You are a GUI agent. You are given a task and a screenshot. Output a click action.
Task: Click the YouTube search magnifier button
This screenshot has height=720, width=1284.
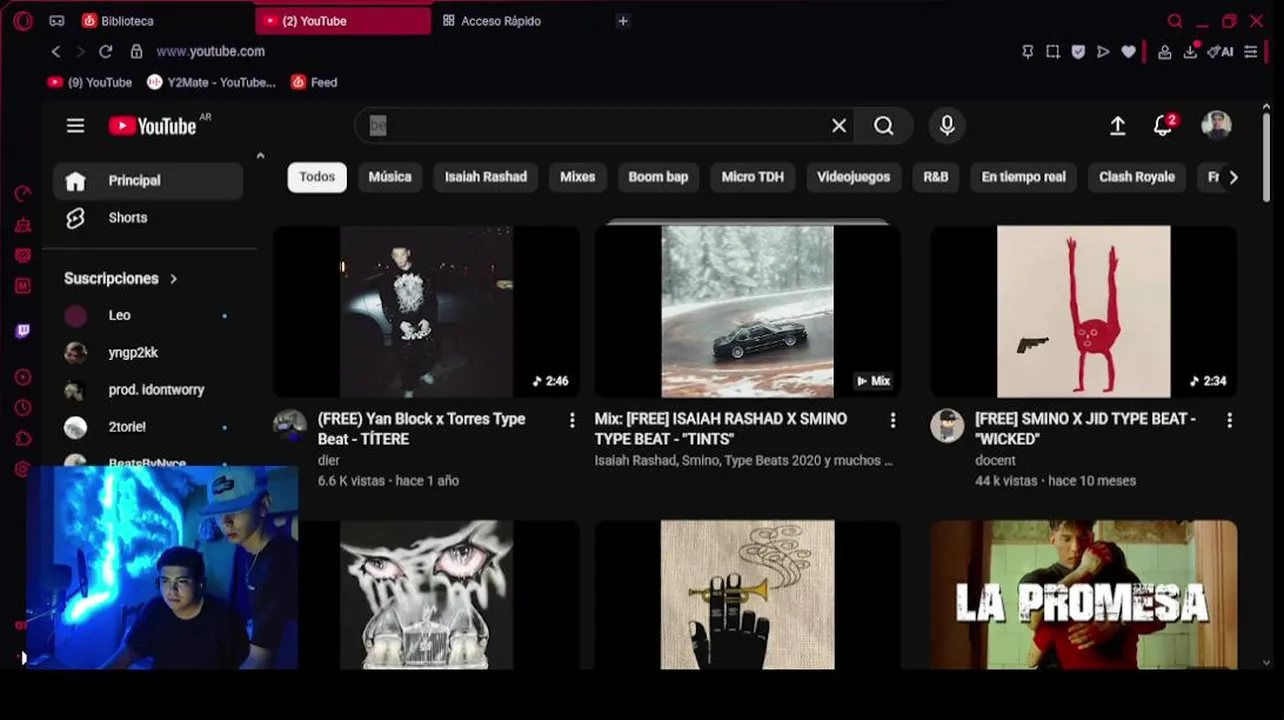[884, 125]
